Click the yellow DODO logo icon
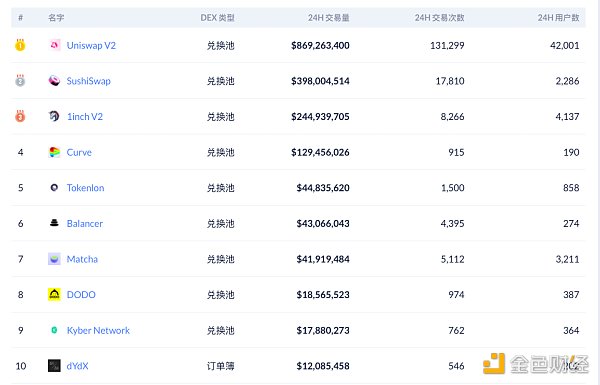The height and width of the screenshot is (385, 600). (54, 294)
